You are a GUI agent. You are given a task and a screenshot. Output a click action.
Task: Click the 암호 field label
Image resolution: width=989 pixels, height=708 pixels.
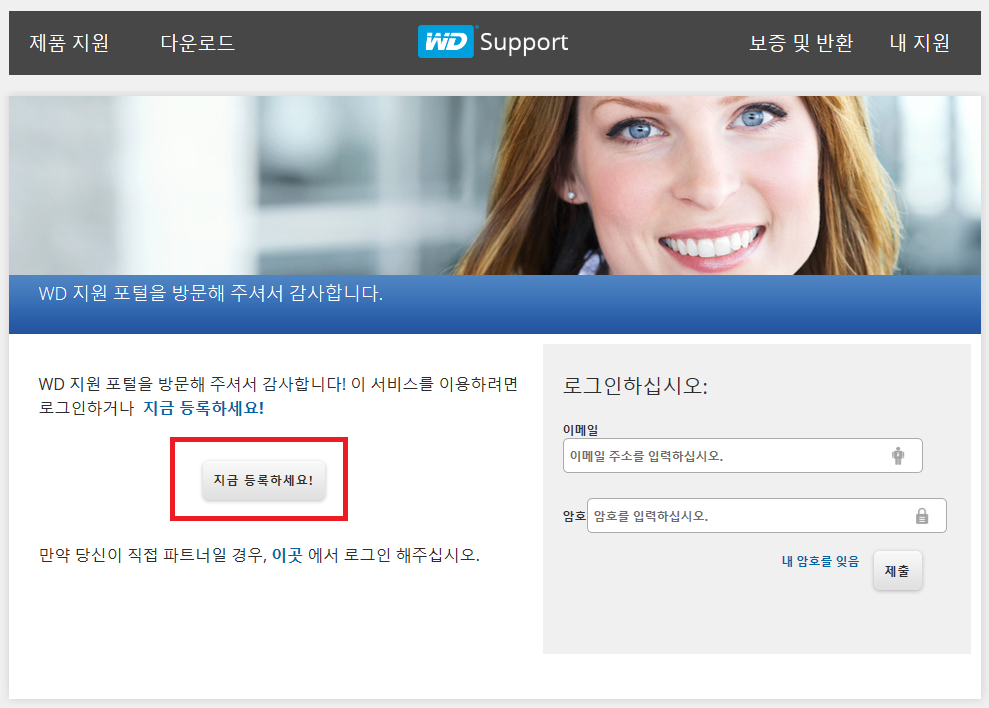[574, 516]
